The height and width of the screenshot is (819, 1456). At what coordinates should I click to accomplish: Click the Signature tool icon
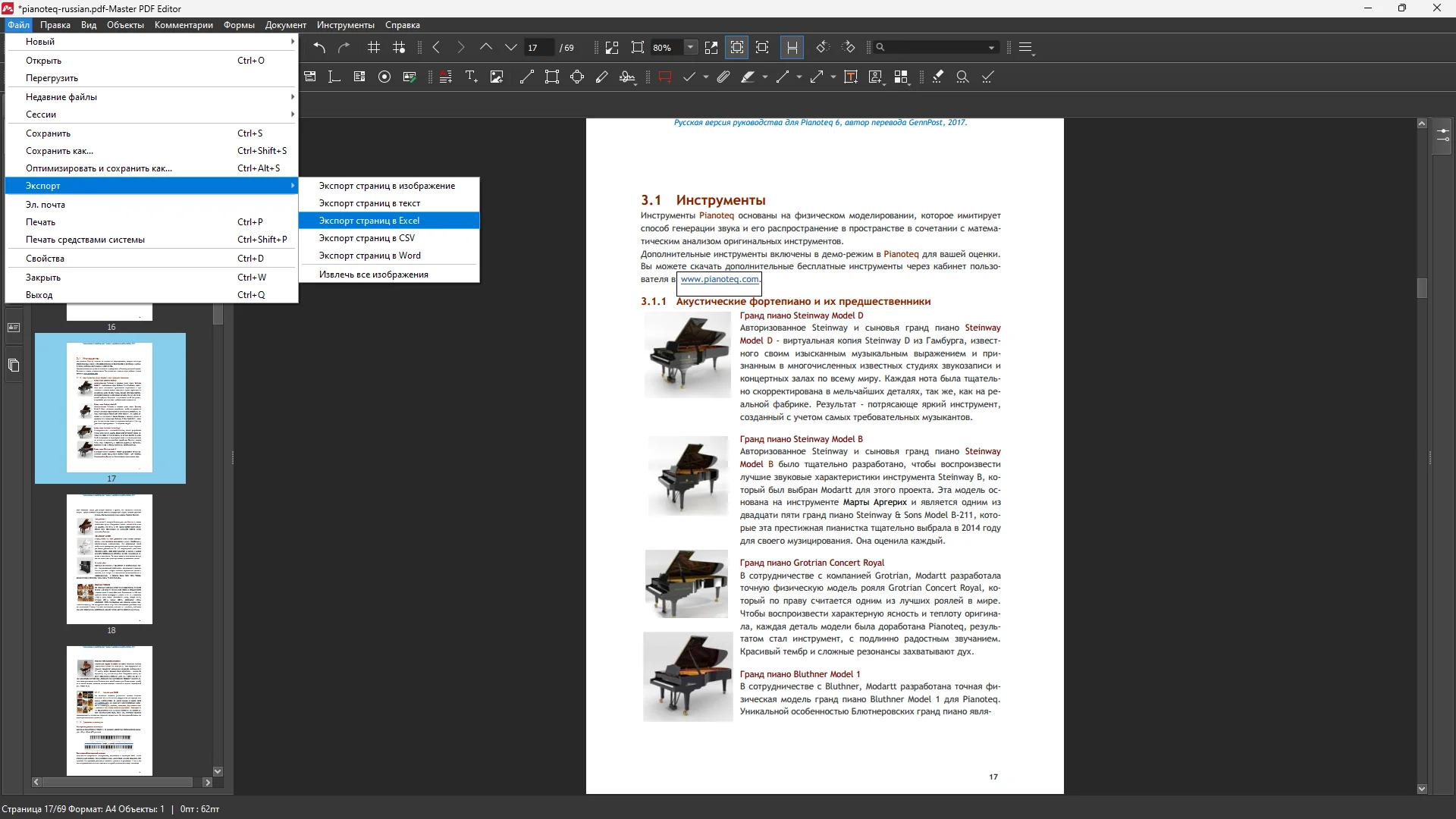point(627,77)
